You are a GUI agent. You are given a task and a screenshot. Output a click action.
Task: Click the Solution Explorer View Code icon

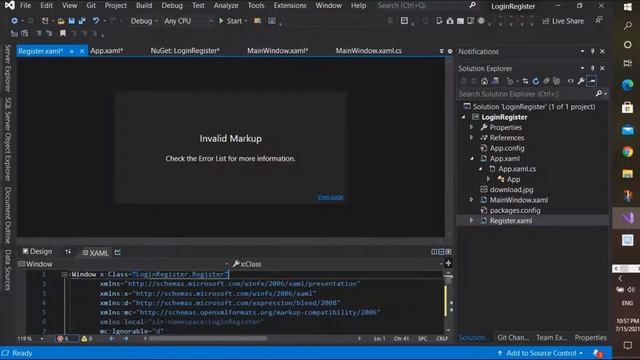[x=571, y=81]
